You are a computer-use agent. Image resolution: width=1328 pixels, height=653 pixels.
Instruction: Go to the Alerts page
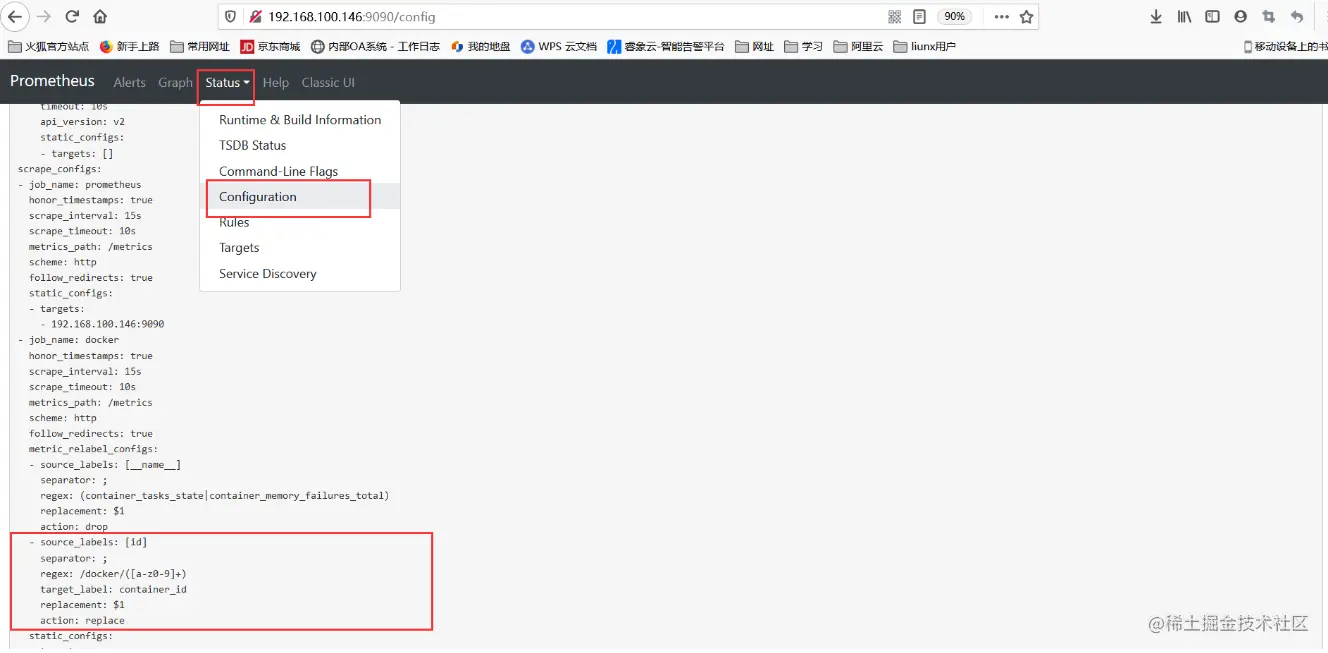coord(129,83)
